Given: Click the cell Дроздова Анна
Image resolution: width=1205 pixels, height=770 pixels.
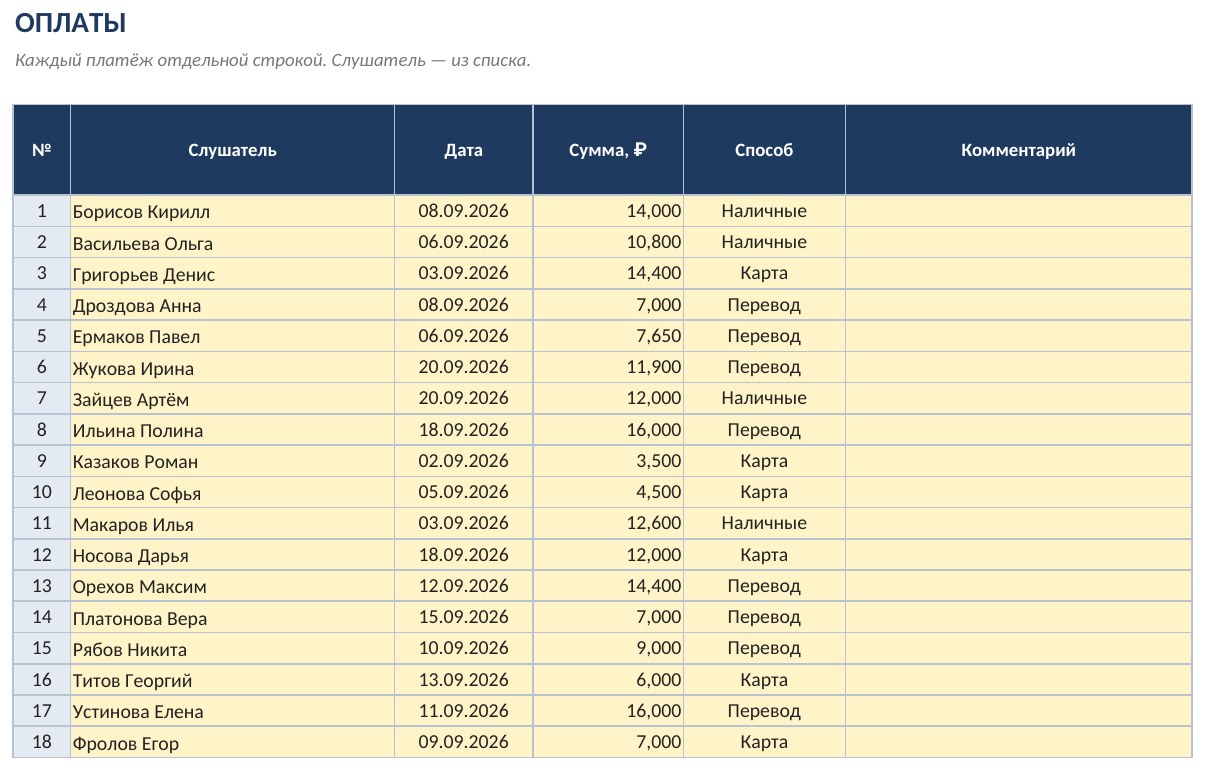Looking at the screenshot, I should (232, 305).
